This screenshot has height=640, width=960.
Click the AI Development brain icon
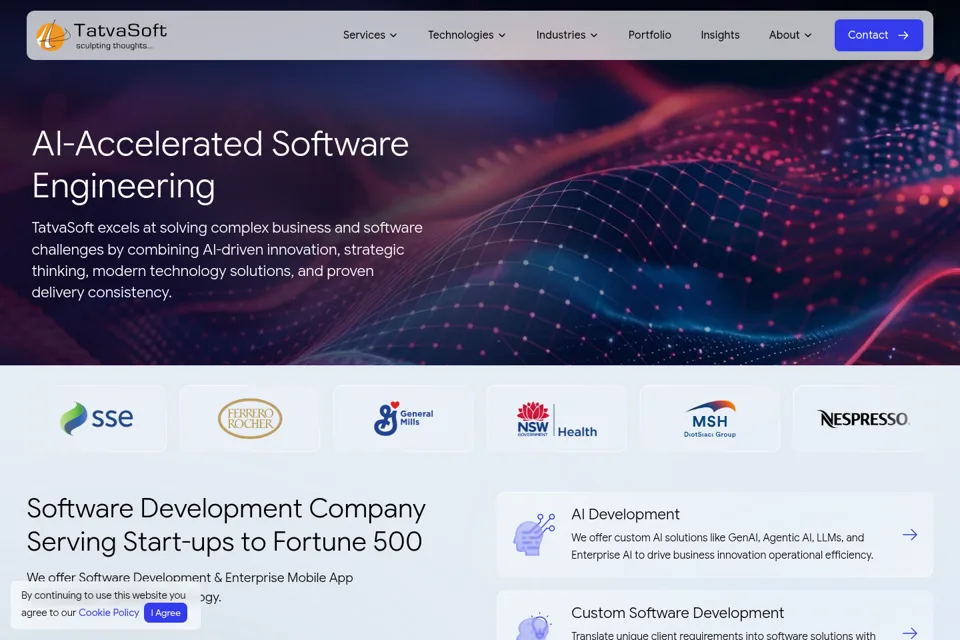534,535
